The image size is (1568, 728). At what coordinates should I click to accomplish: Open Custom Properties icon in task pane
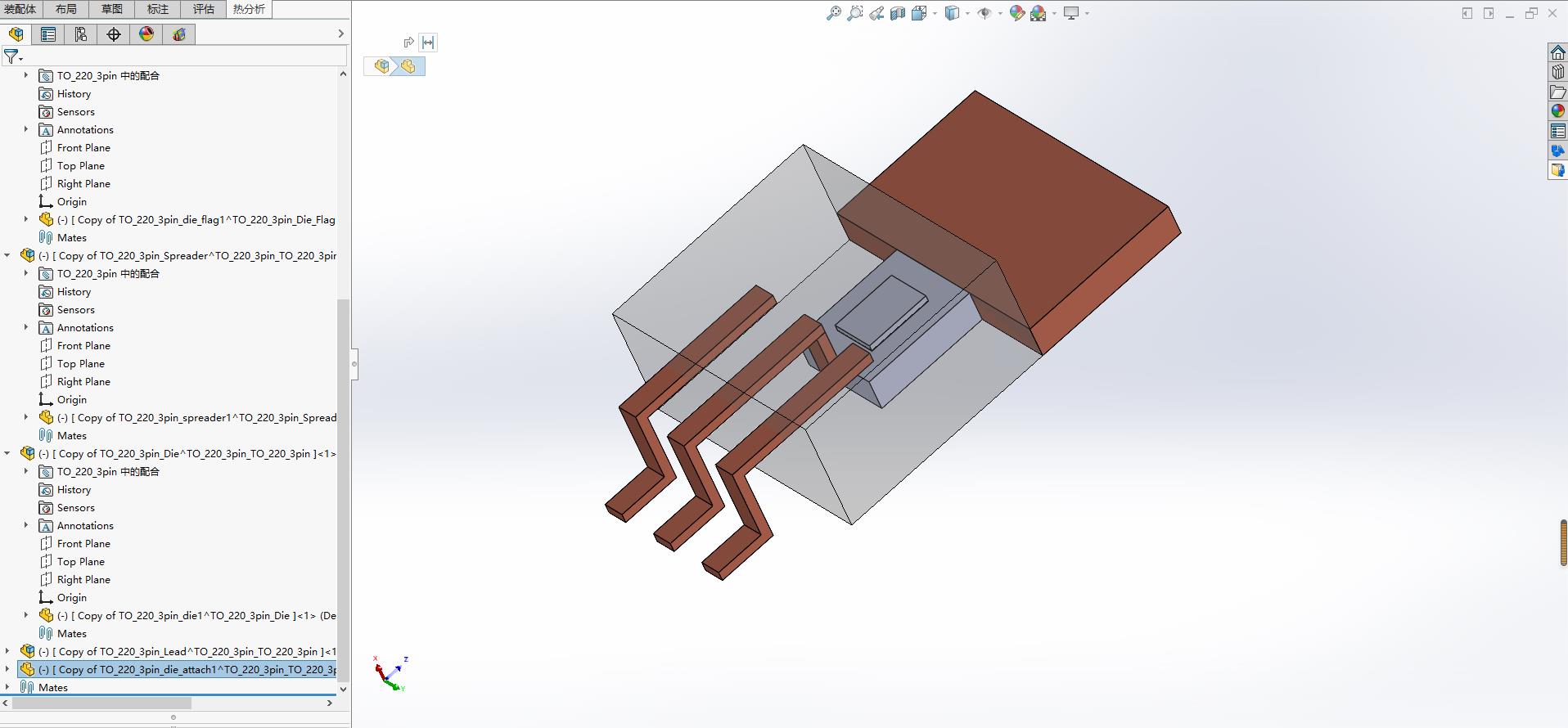pyautogui.click(x=1558, y=131)
